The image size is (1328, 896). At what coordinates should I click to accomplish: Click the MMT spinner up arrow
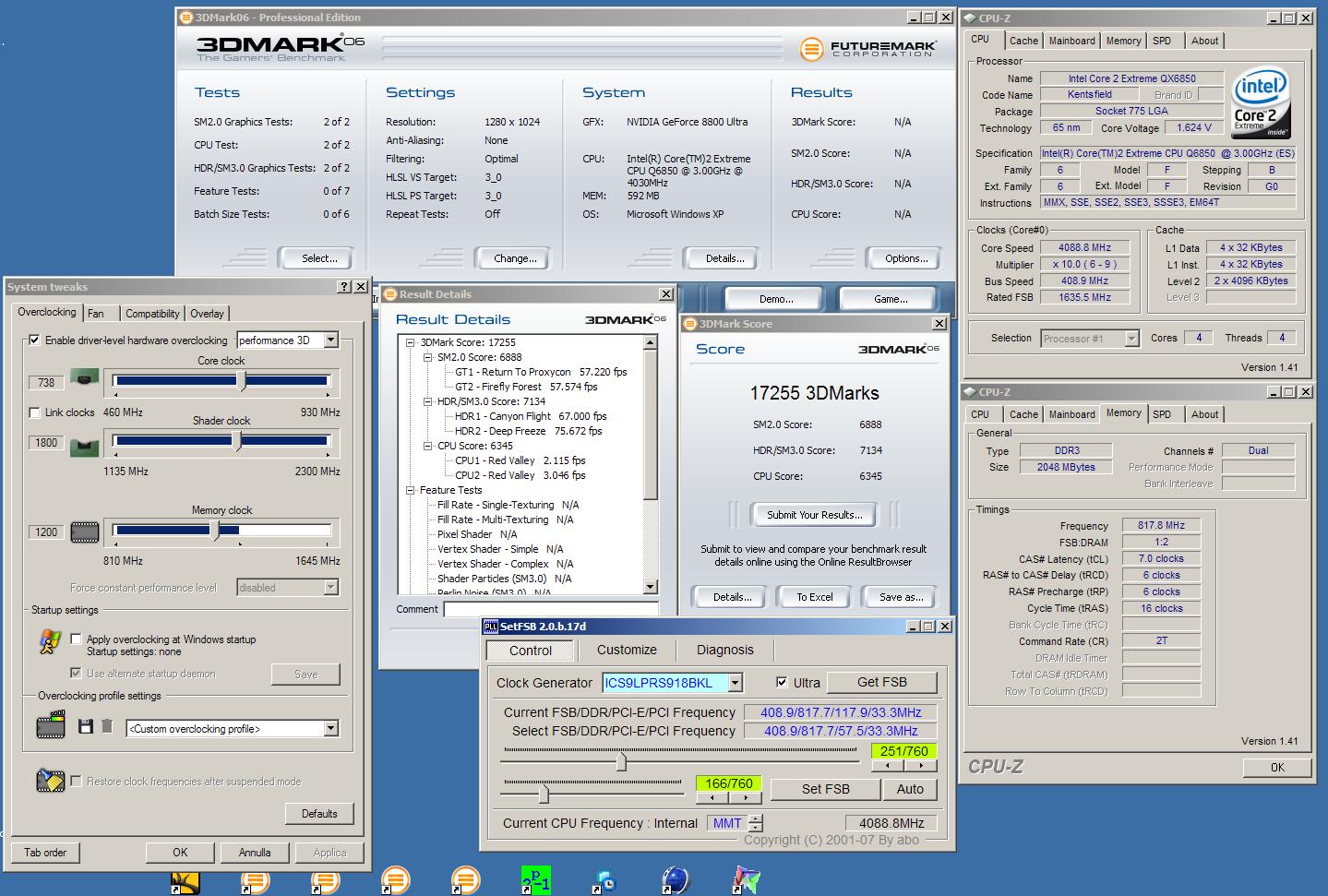pos(756,818)
